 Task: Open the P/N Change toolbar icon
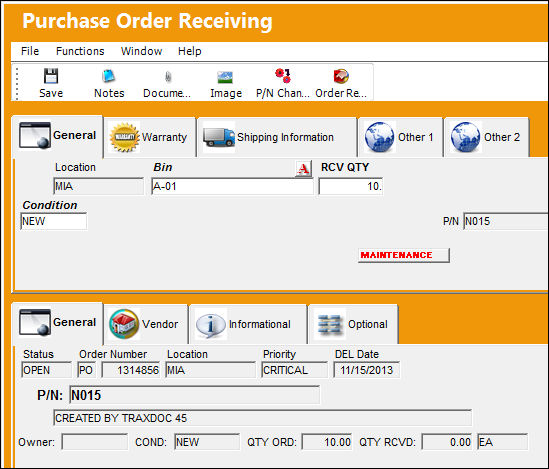283,76
